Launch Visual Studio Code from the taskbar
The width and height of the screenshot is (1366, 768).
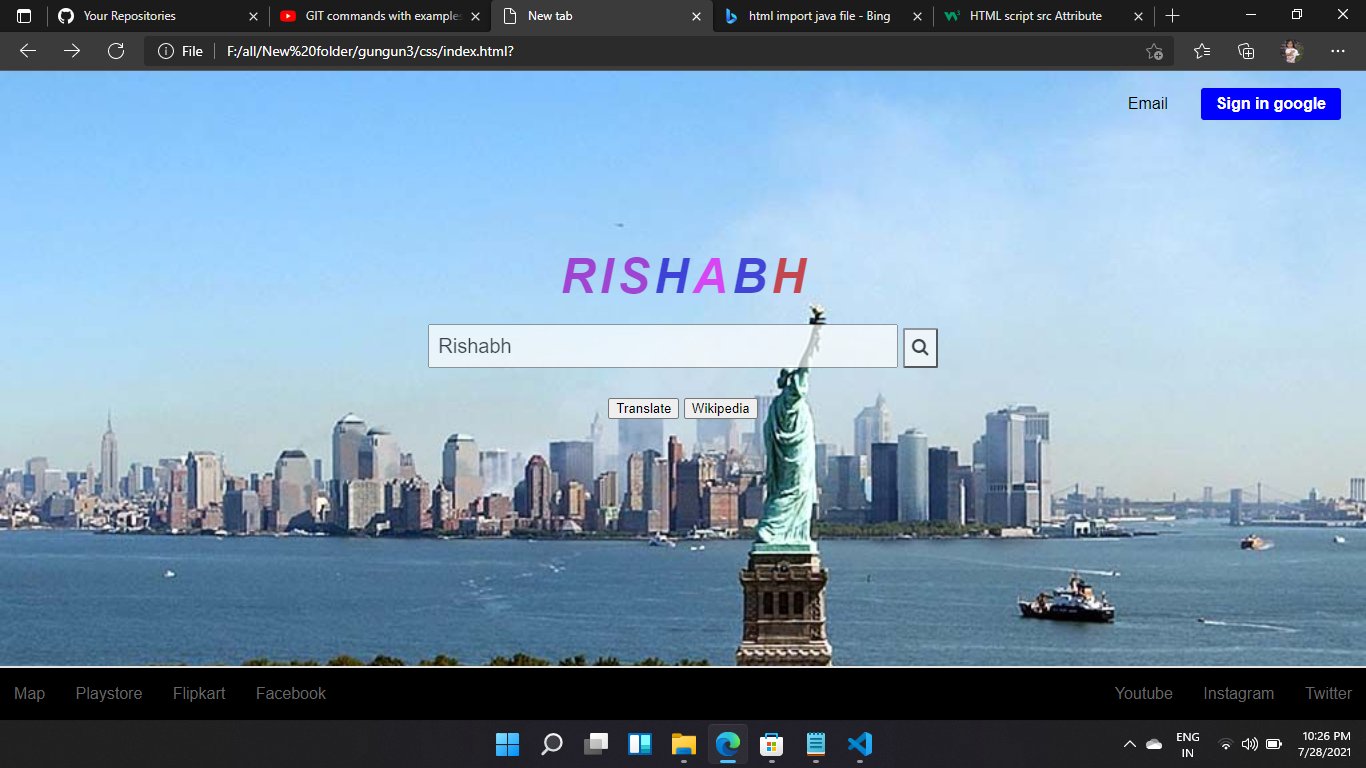859,744
